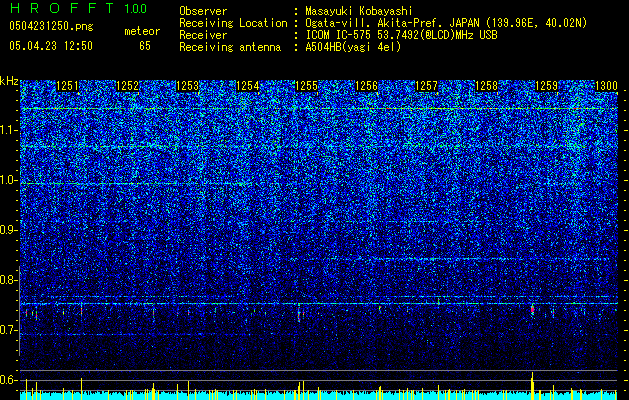Click the Receiving antenna label

(230, 47)
